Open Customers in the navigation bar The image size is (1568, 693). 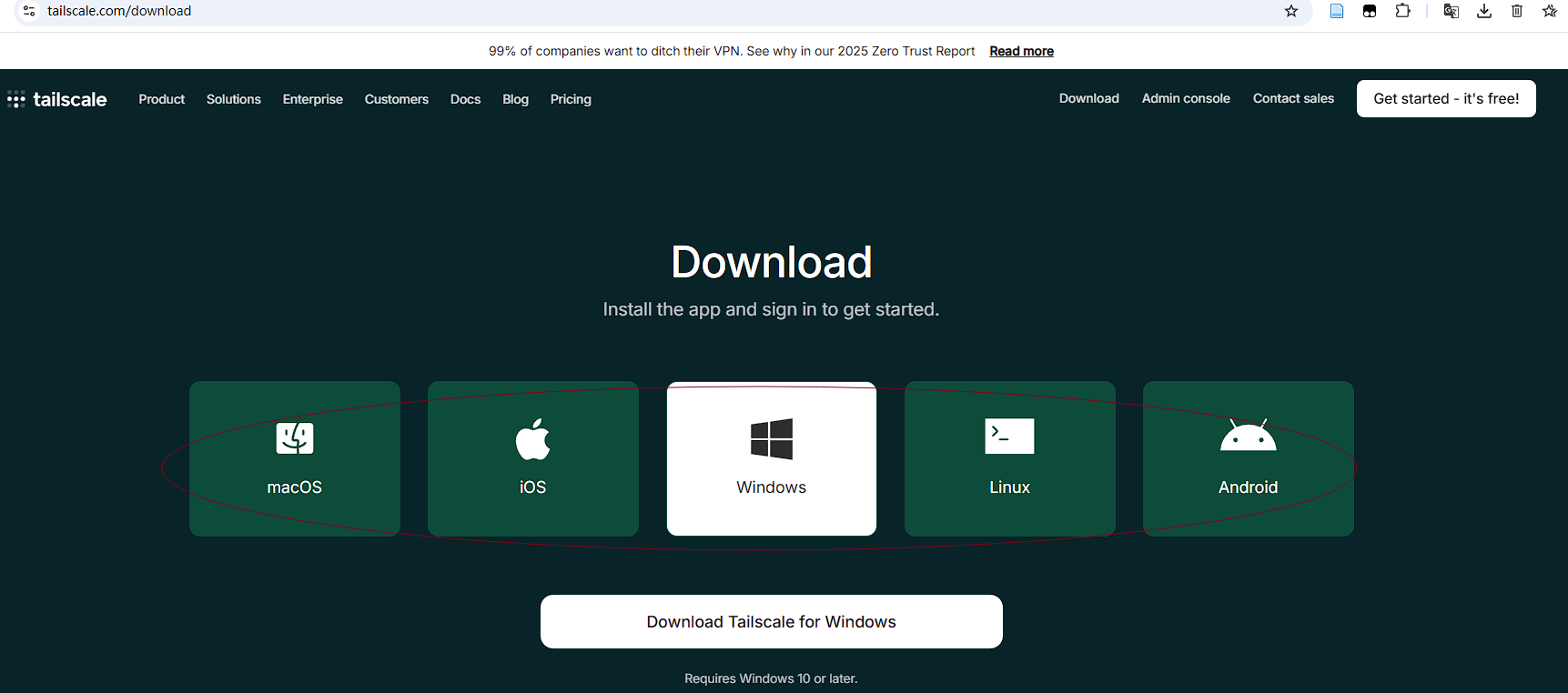click(397, 99)
